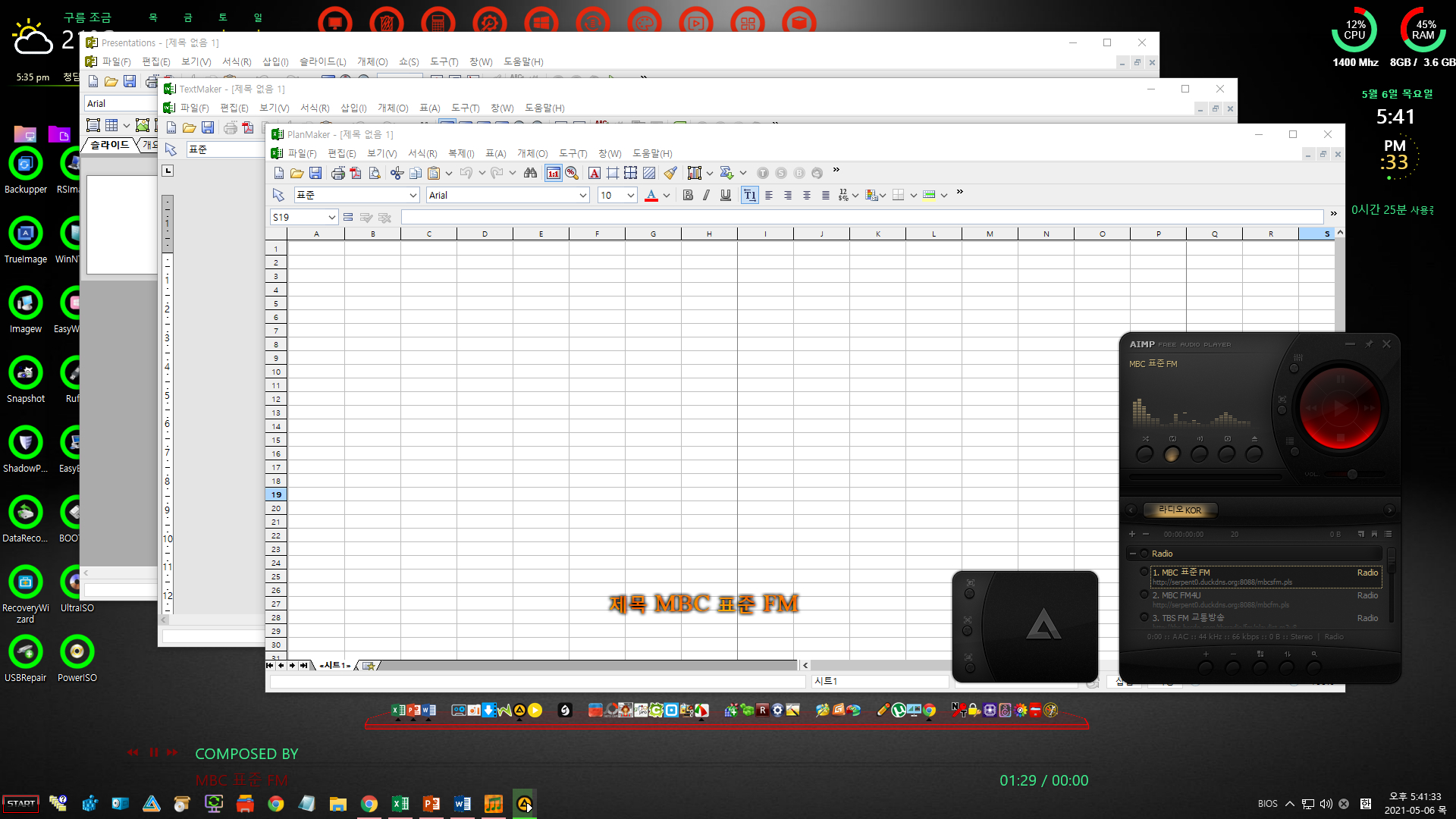This screenshot has height=819, width=1456.
Task: Click the magnifier zoom icon in PlanMaker
Action: point(572,173)
